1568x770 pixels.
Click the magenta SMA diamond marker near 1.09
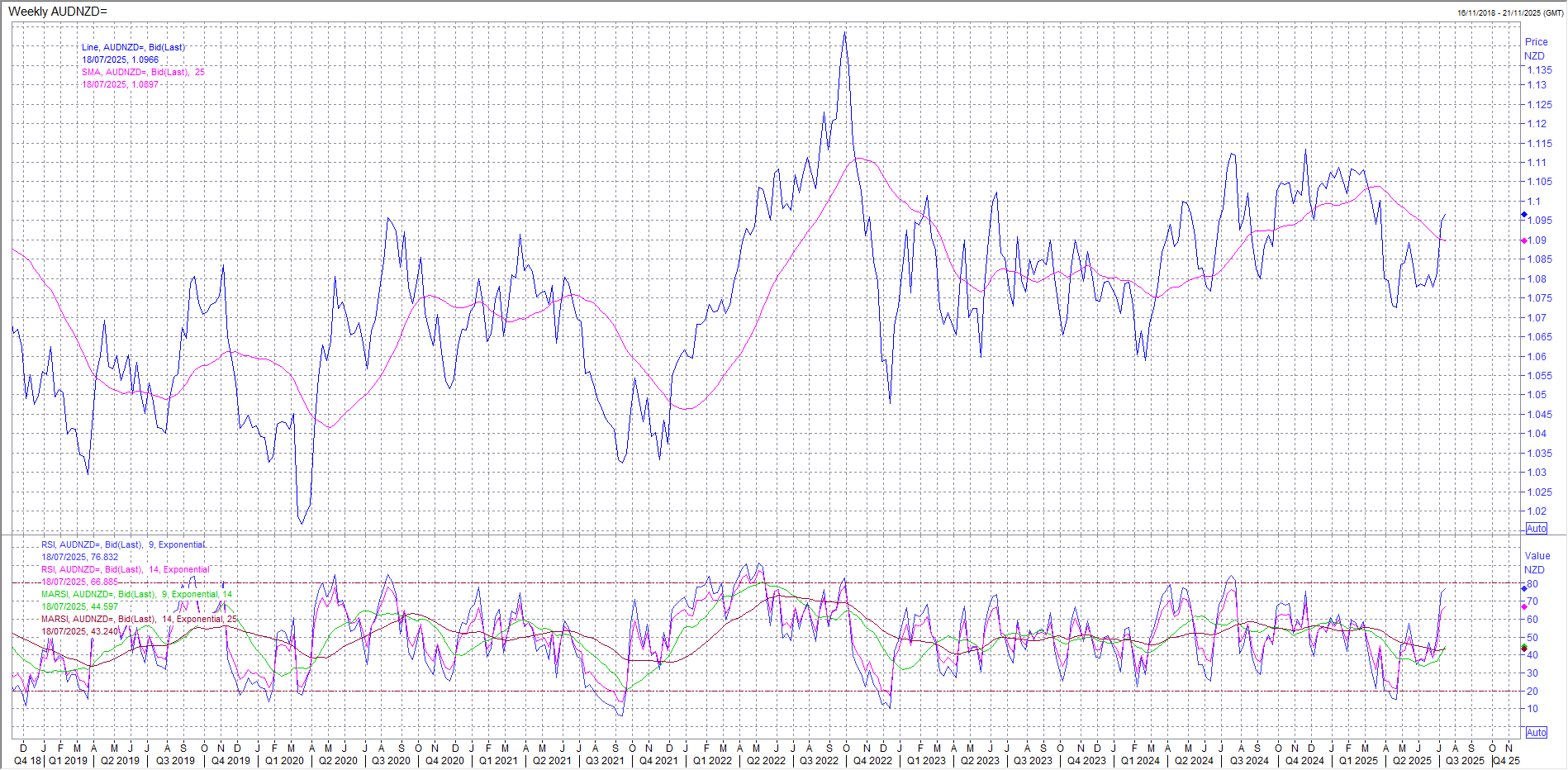coord(1524,240)
